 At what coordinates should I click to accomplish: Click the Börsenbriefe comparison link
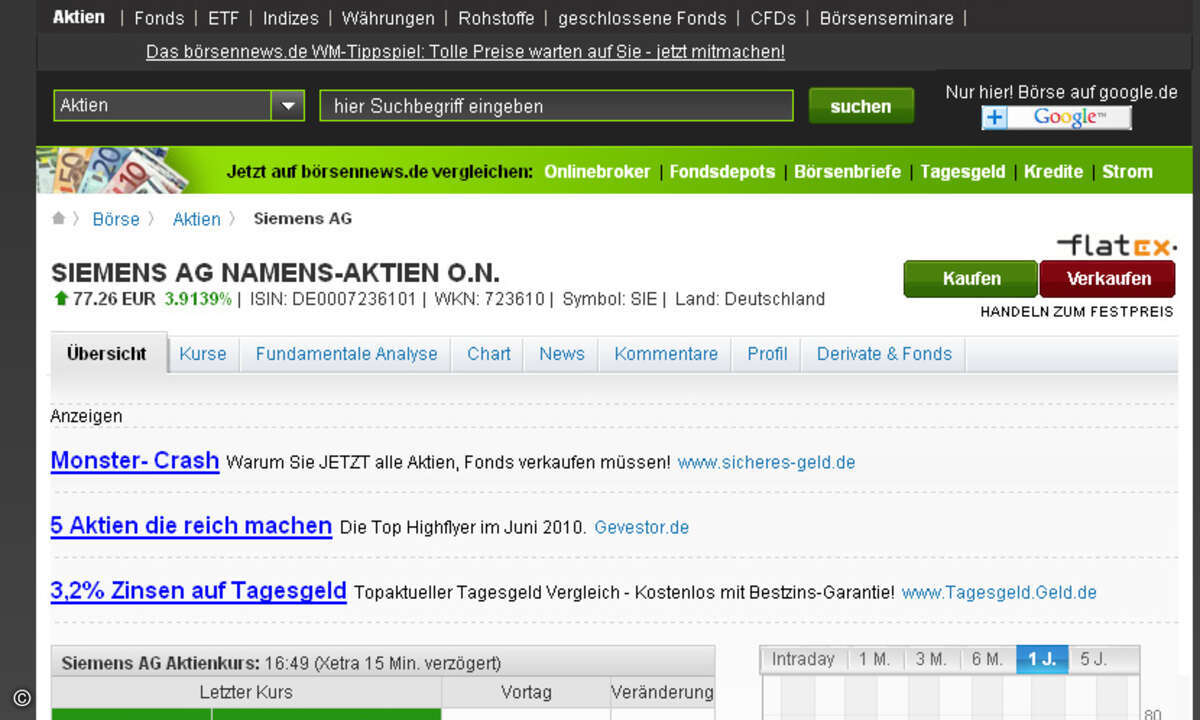tap(847, 171)
